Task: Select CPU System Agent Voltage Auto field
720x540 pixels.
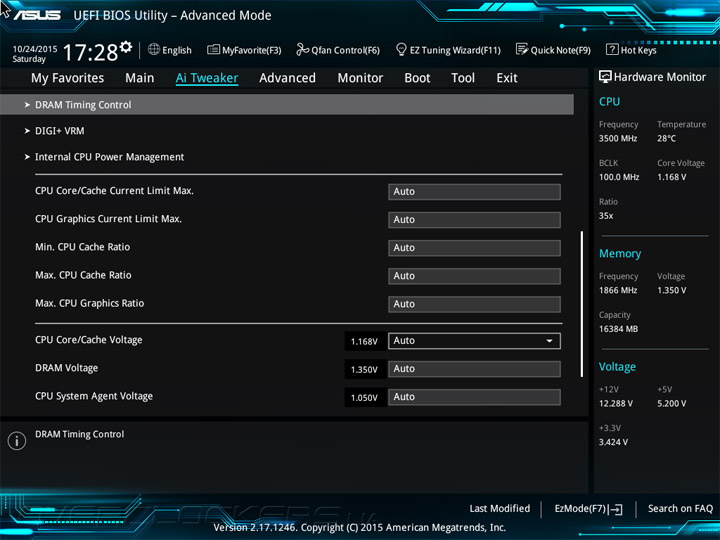Action: [474, 397]
